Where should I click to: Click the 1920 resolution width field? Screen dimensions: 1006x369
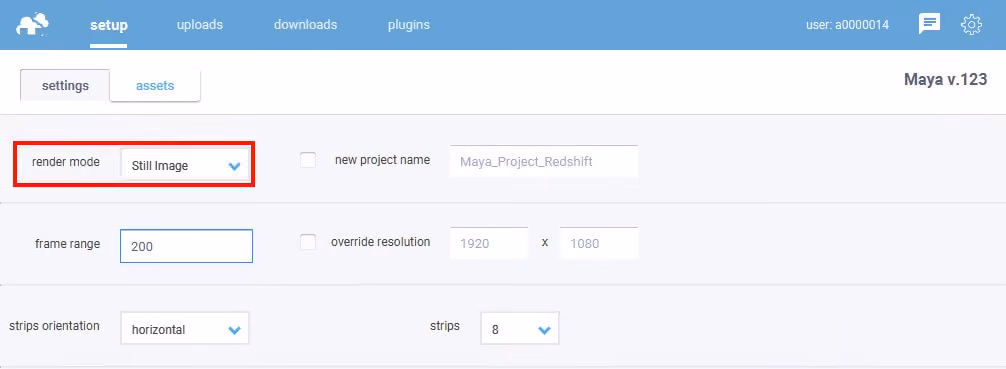(489, 243)
